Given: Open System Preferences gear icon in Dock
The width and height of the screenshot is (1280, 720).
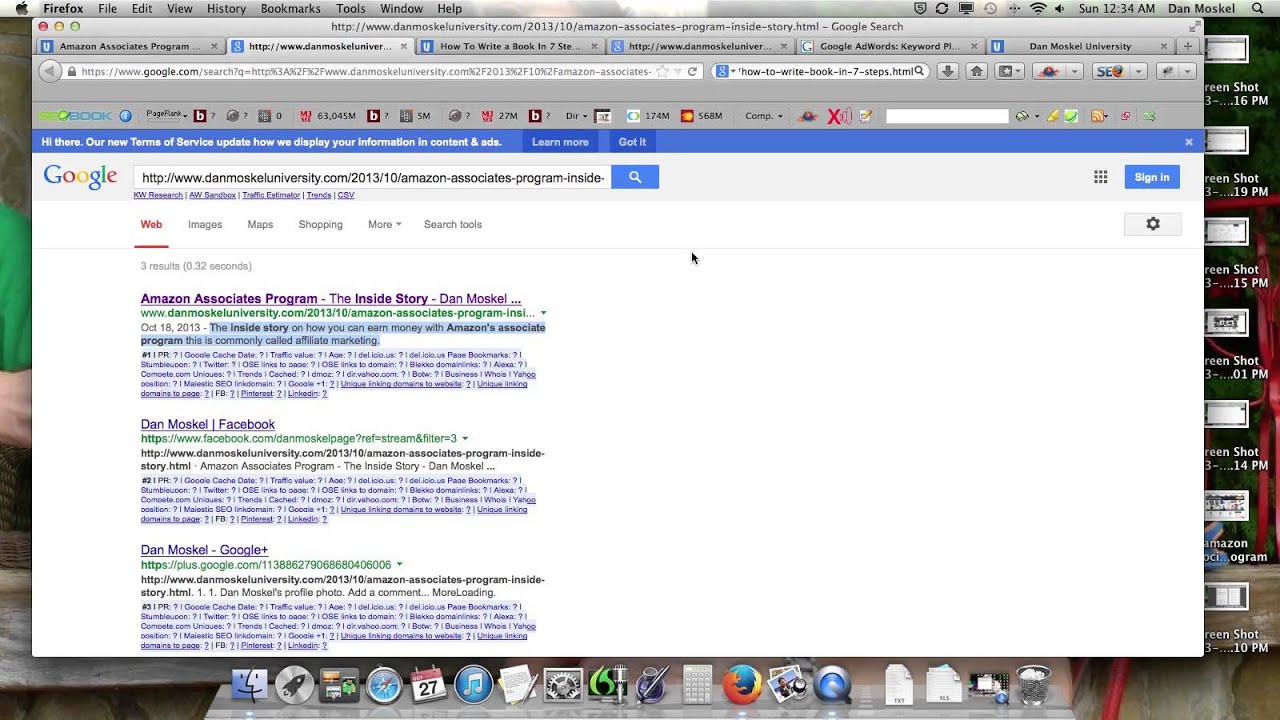Looking at the screenshot, I should (562, 686).
